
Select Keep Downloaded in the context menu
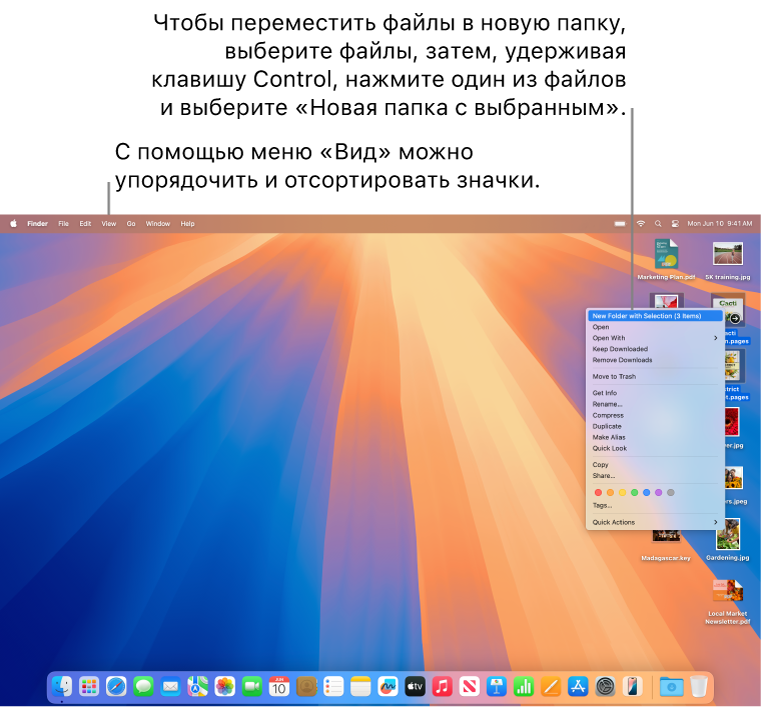pyautogui.click(x=655, y=349)
